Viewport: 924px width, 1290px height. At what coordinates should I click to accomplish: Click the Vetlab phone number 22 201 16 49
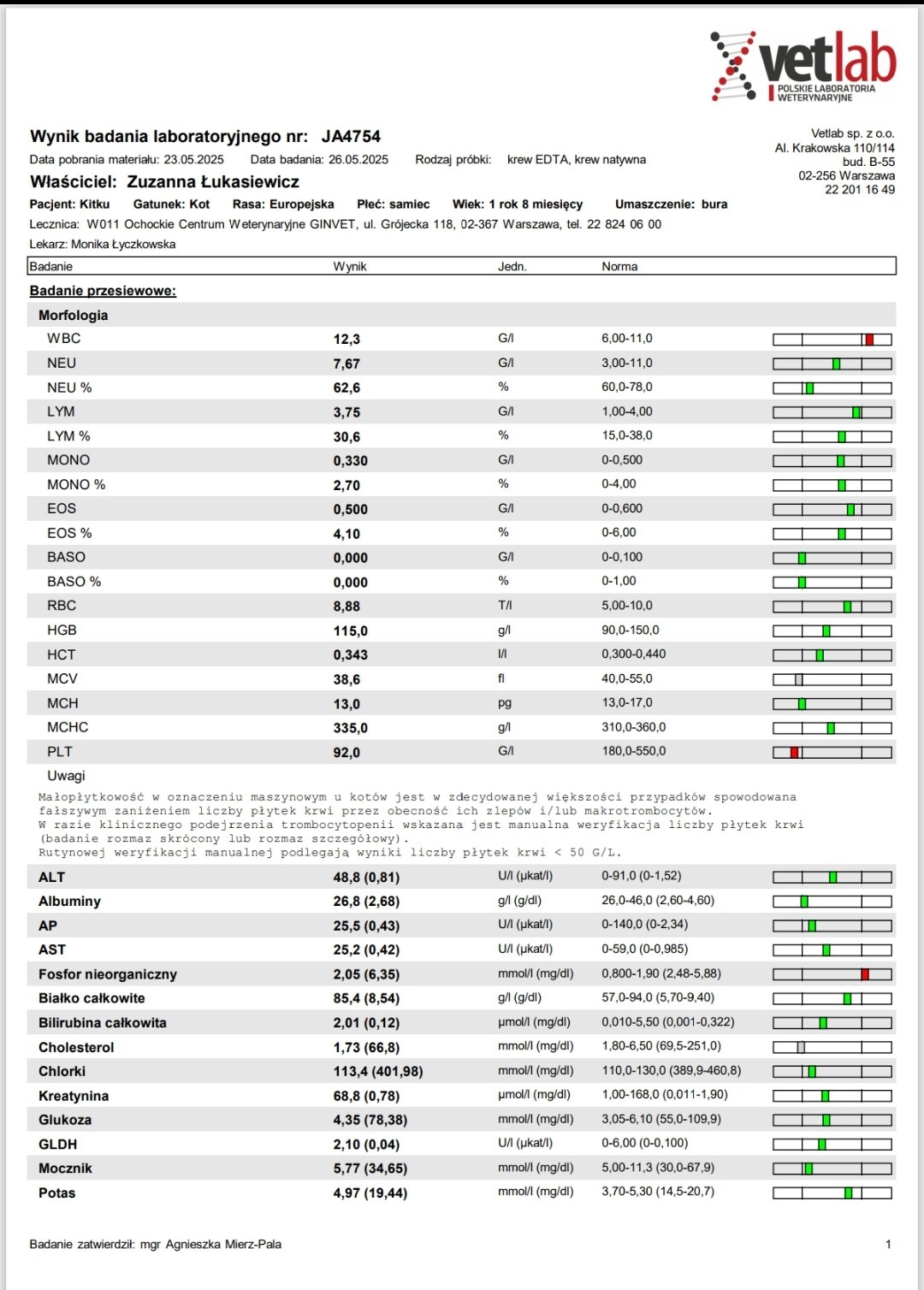(x=860, y=190)
